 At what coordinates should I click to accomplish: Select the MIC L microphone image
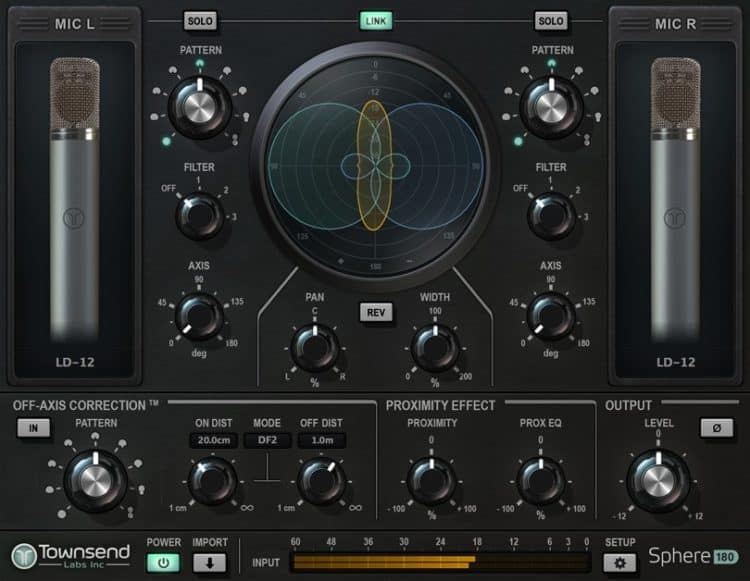74,200
